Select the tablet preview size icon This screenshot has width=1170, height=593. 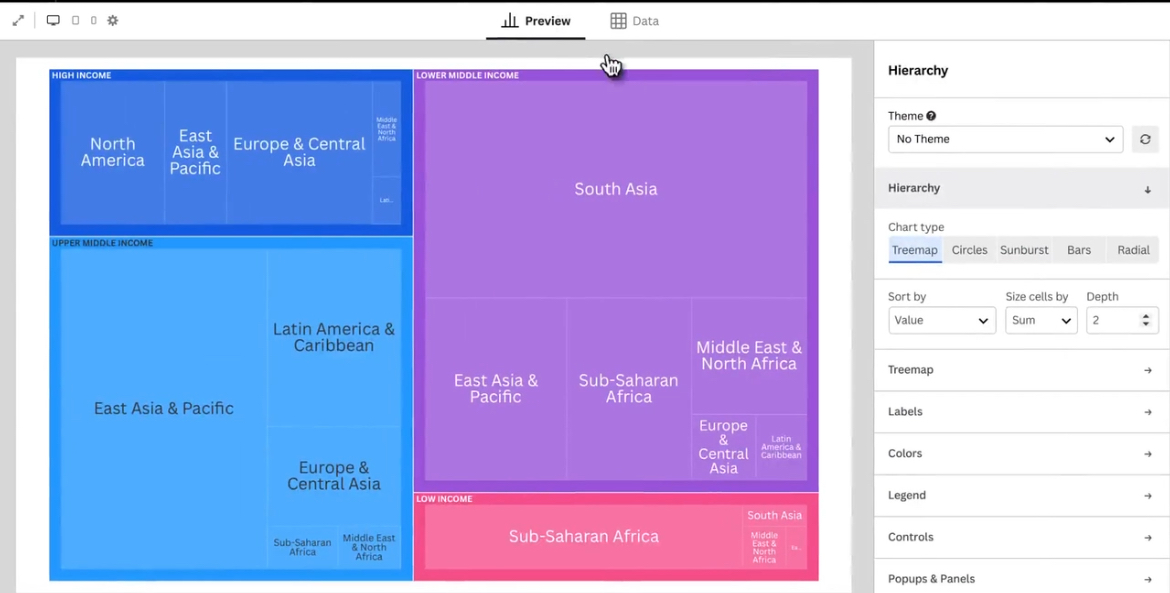[x=75, y=20]
